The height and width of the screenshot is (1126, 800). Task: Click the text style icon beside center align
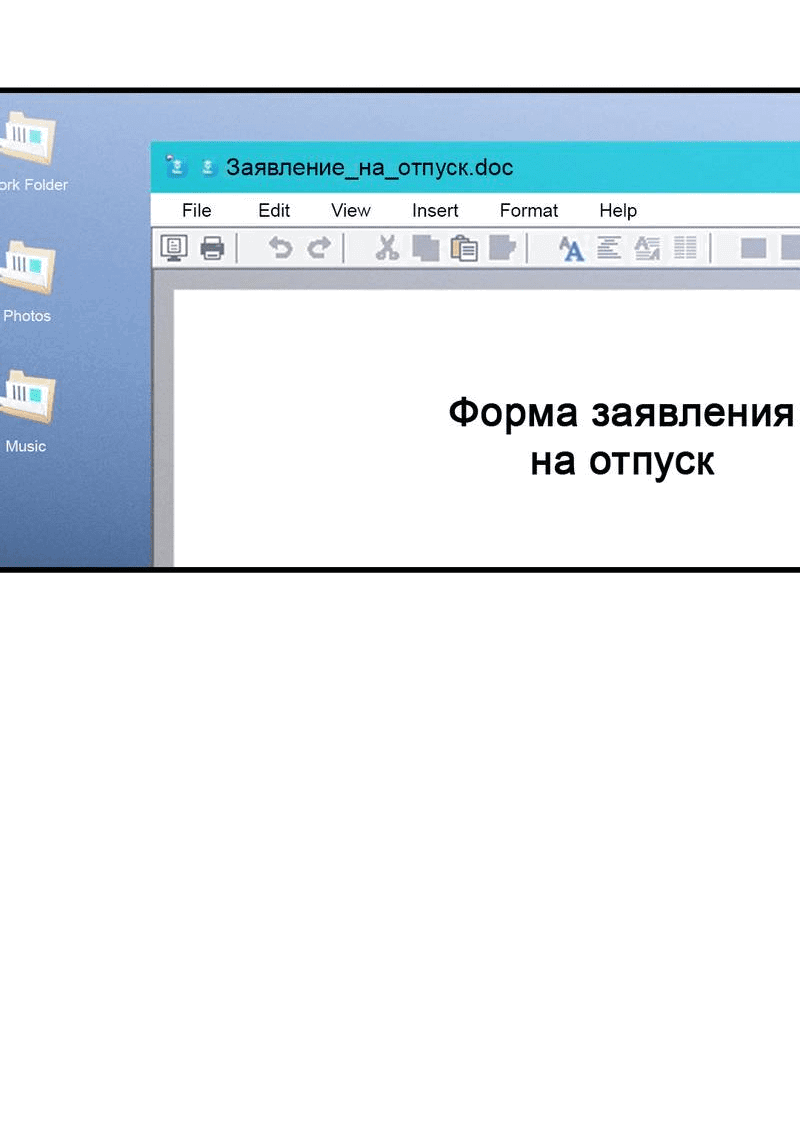(x=647, y=247)
